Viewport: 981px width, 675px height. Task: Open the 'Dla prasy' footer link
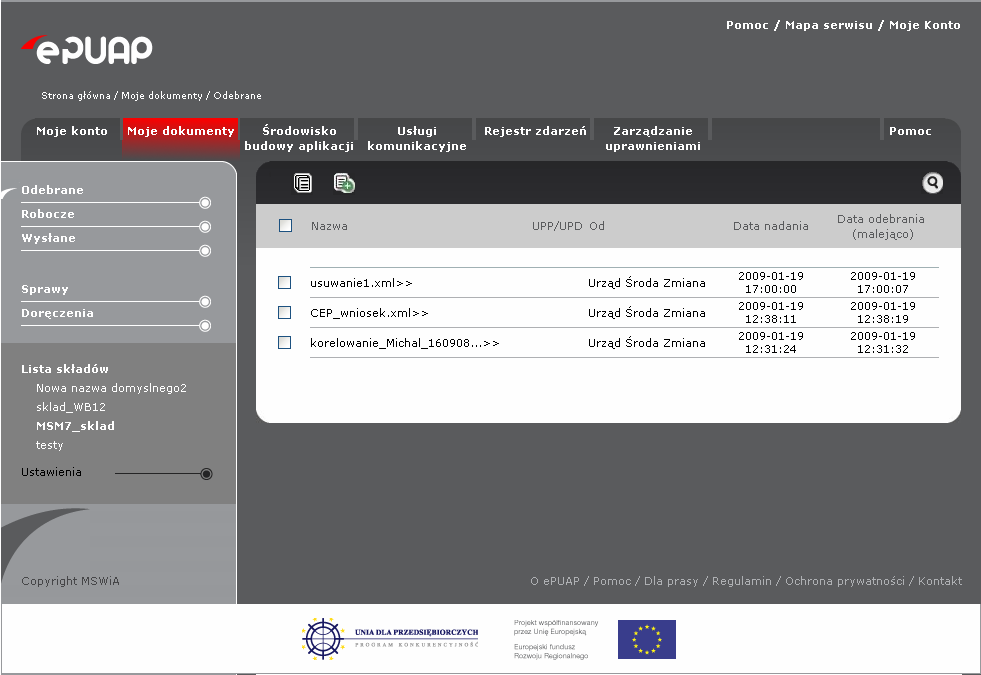671,581
